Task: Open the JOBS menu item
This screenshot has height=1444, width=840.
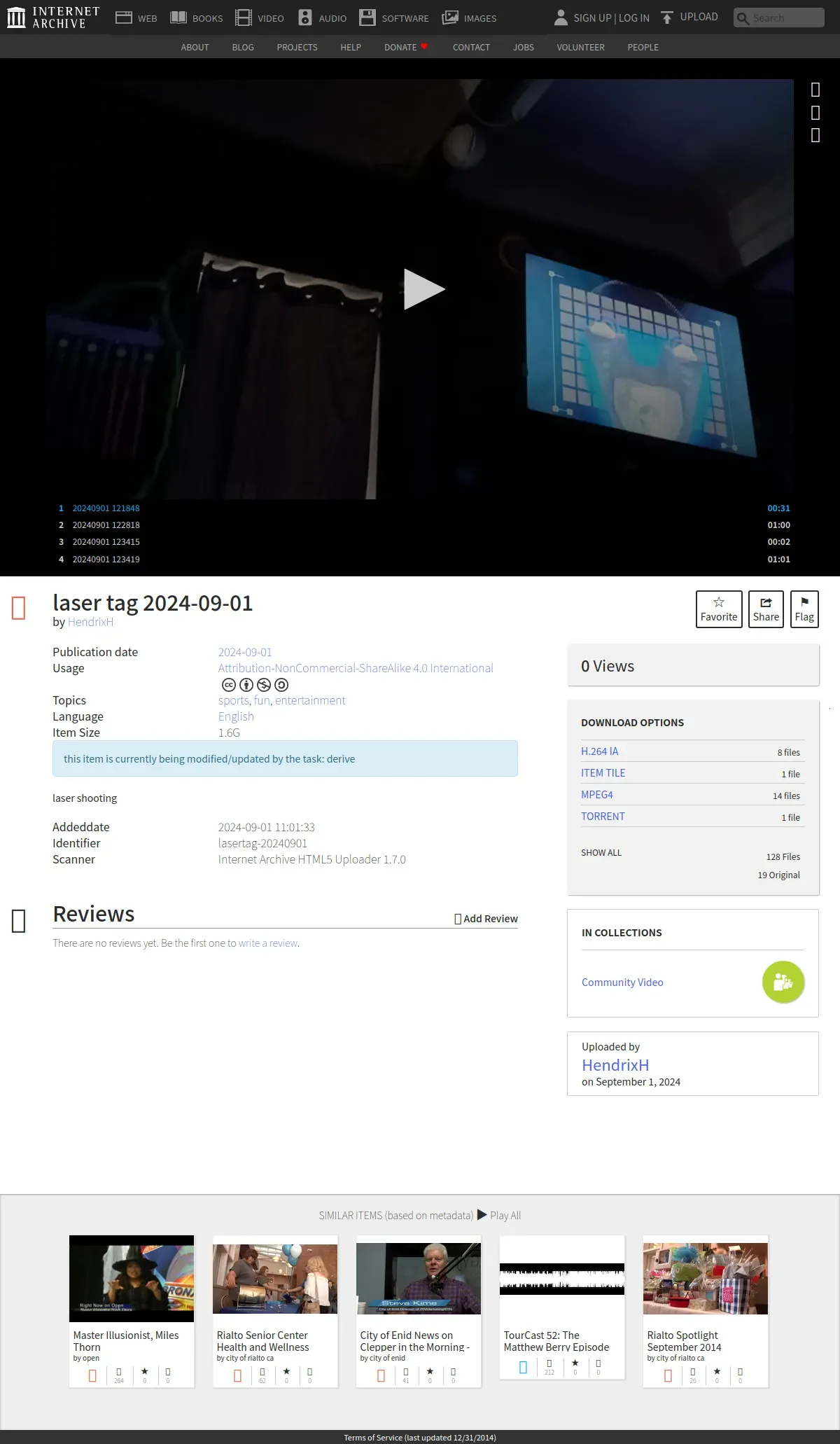Action: tap(523, 47)
